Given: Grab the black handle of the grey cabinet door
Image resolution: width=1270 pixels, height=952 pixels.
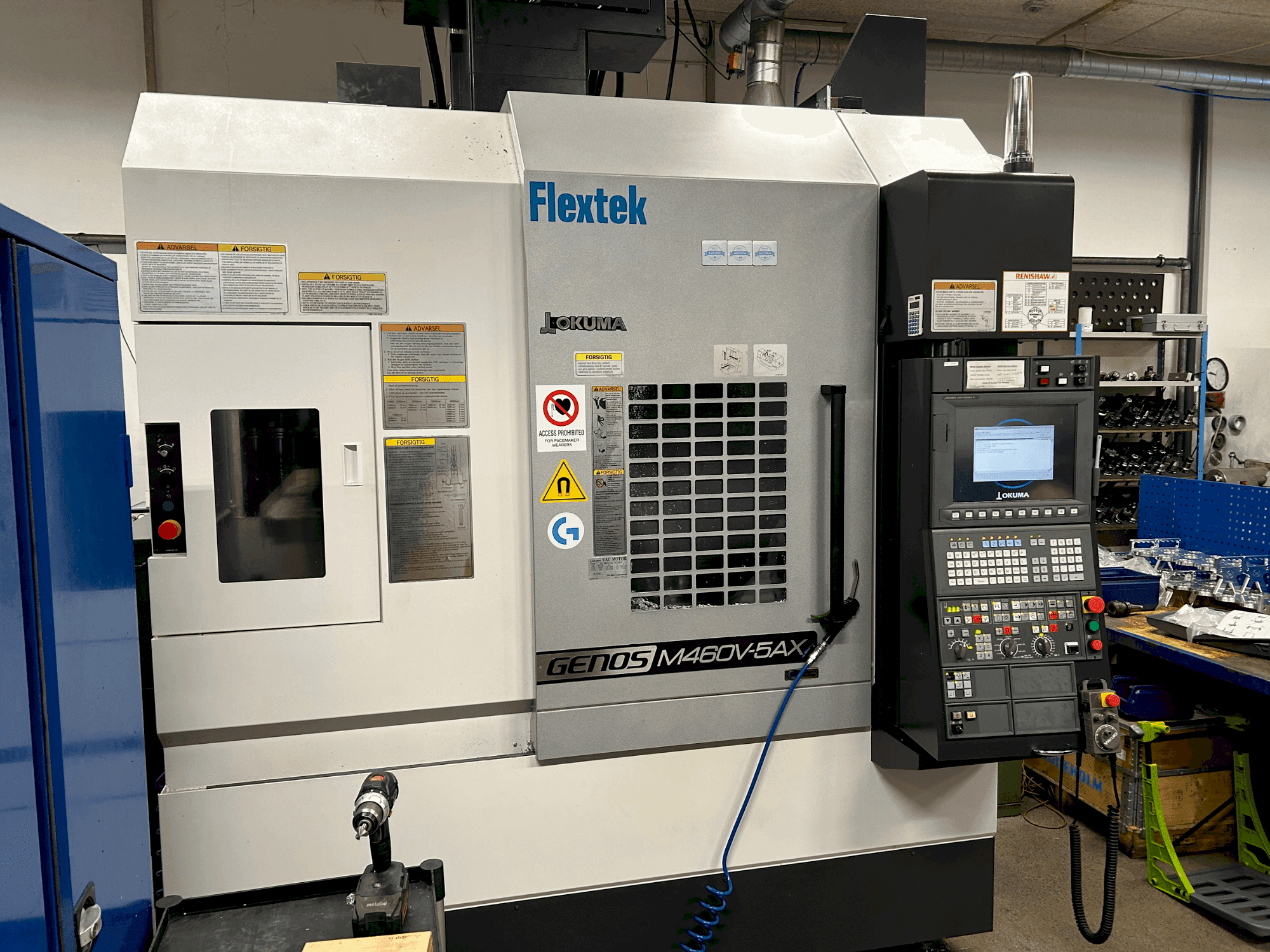Looking at the screenshot, I should tap(836, 501).
